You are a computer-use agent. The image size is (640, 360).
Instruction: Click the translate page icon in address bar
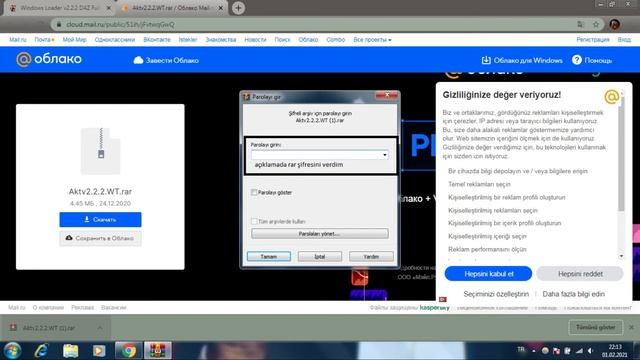(x=580, y=24)
